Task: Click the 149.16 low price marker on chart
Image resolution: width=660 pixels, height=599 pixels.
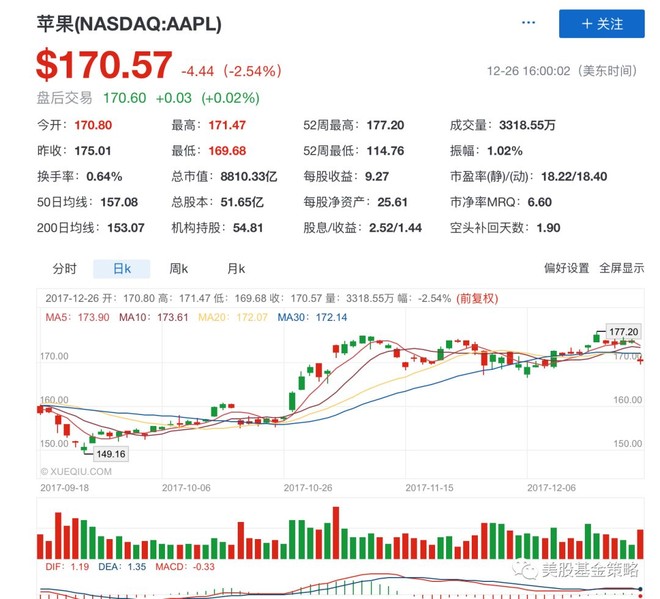Action: pos(111,454)
